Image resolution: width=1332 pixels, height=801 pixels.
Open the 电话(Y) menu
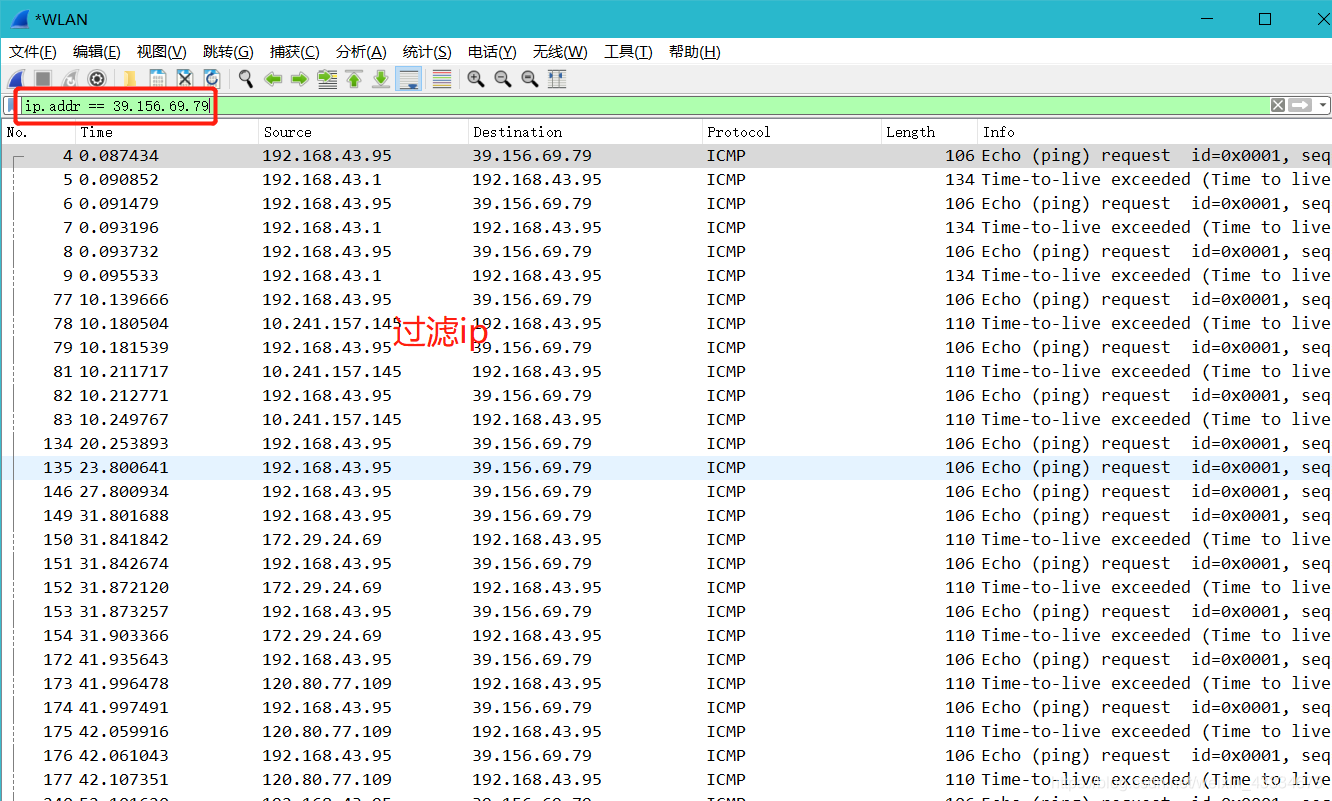click(x=492, y=52)
